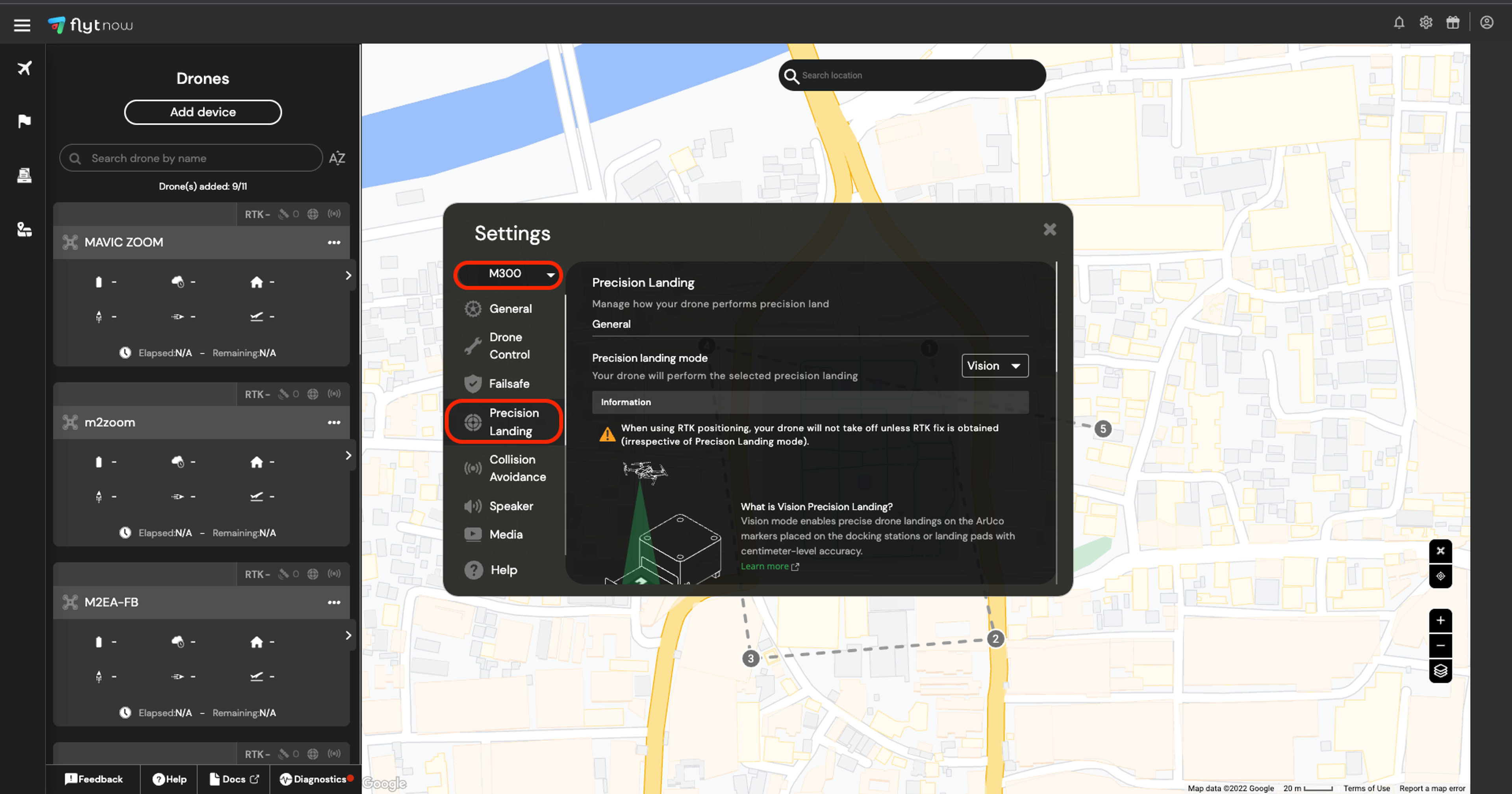
Task: Expand the M2EA-FB card chevron
Action: tap(348, 635)
